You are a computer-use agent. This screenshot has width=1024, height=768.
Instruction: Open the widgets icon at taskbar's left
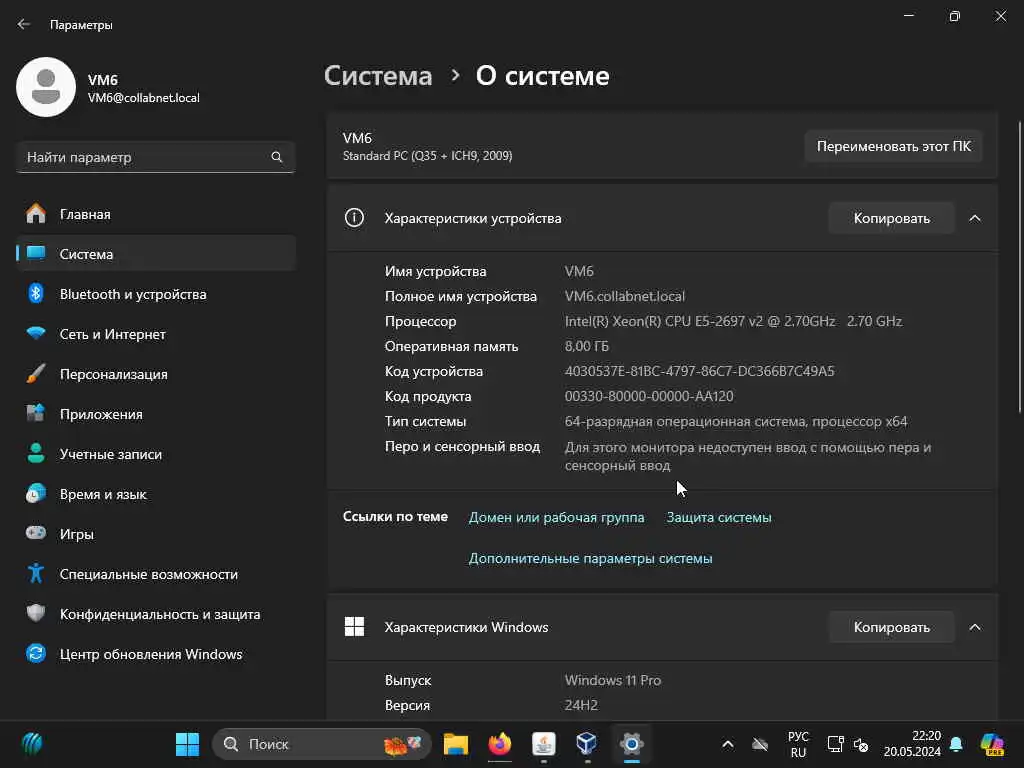[x=32, y=744]
